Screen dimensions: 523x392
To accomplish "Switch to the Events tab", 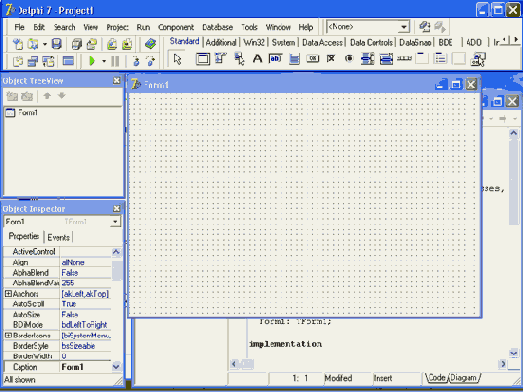I will point(58,237).
